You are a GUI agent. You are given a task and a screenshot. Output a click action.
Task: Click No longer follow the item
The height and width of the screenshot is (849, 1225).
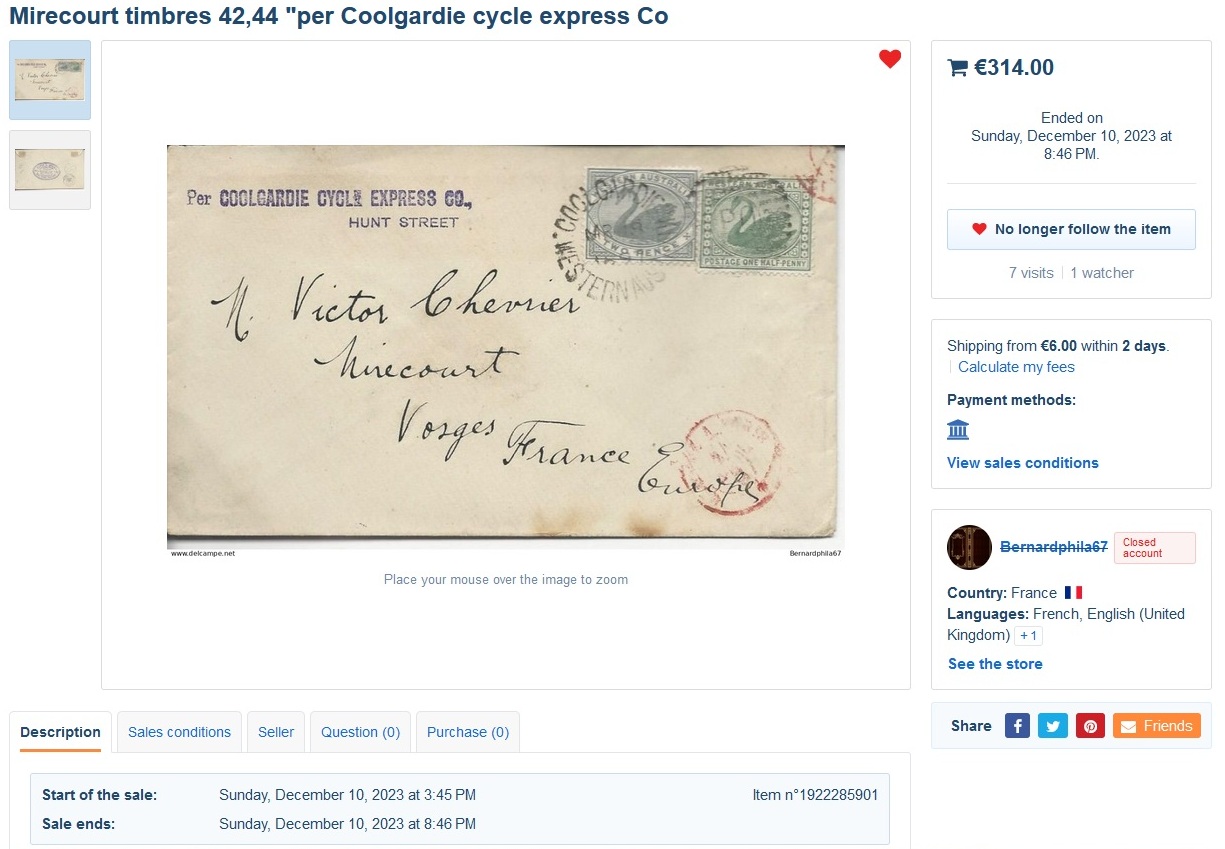pyautogui.click(x=1071, y=229)
